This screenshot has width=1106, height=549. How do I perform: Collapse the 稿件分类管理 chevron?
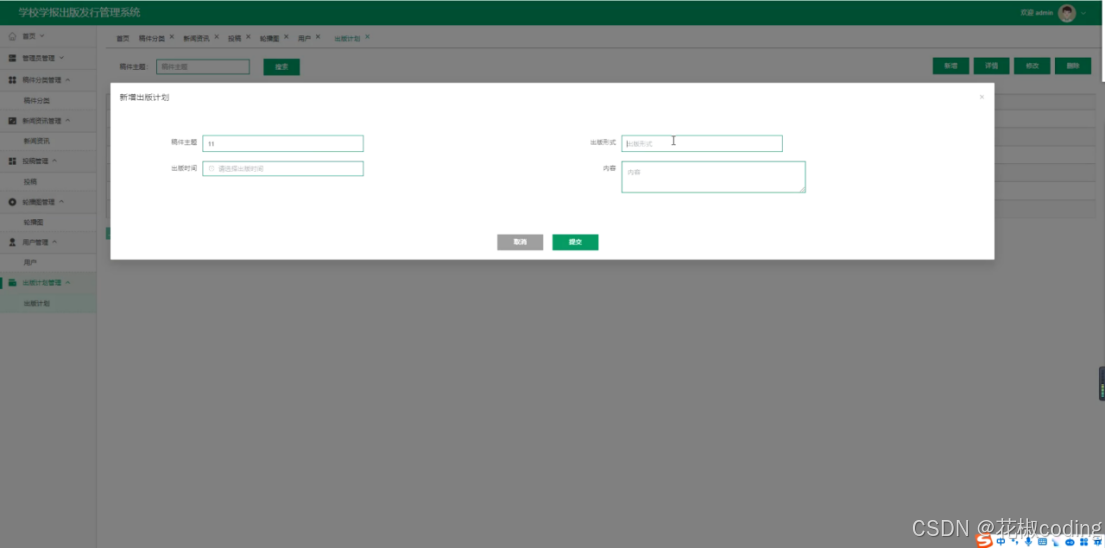68,80
